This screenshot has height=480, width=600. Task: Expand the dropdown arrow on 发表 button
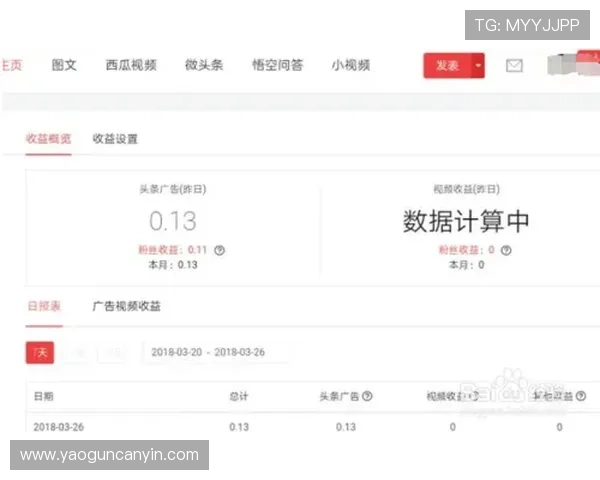click(478, 65)
